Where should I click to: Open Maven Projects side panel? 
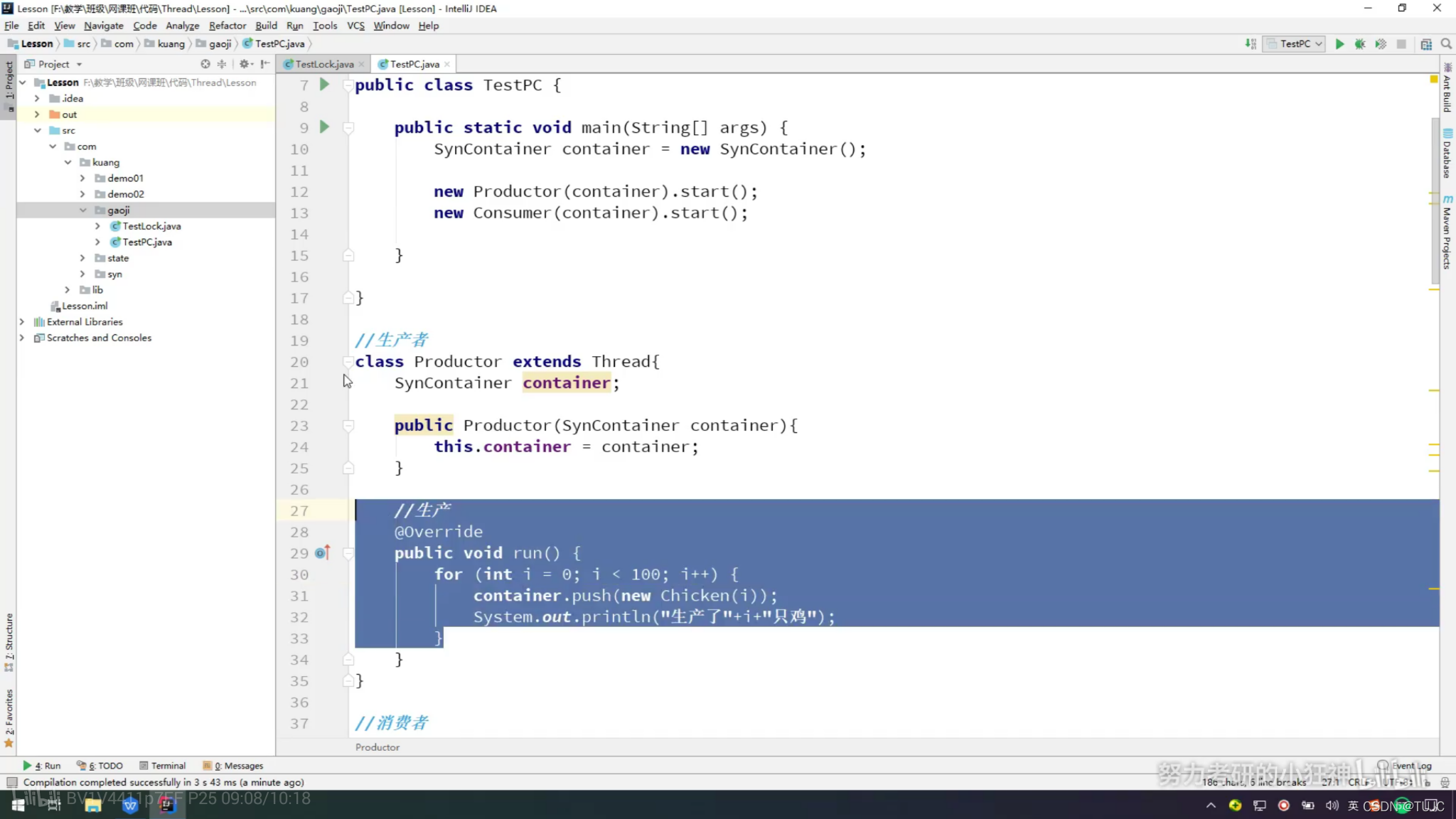[x=1447, y=232]
